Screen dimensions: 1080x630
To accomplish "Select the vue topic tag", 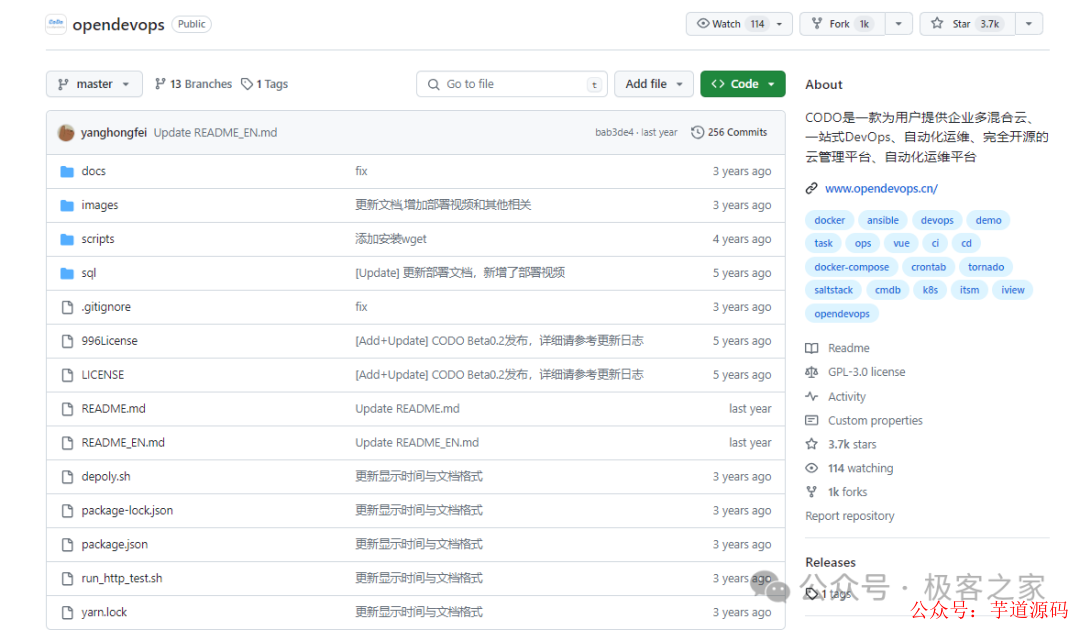I will 901,244.
